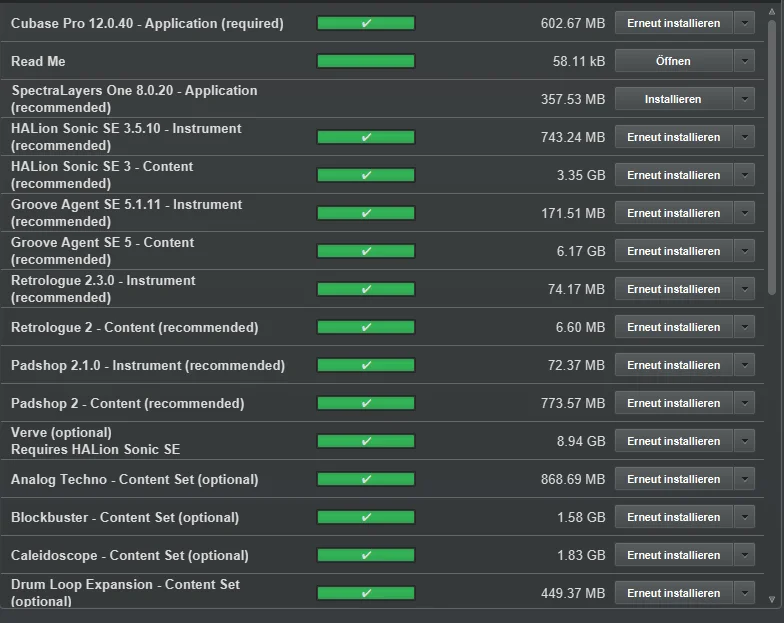Screen dimensions: 784x623
Task: Click the '58.11 kB' size value
Action: pos(579,62)
